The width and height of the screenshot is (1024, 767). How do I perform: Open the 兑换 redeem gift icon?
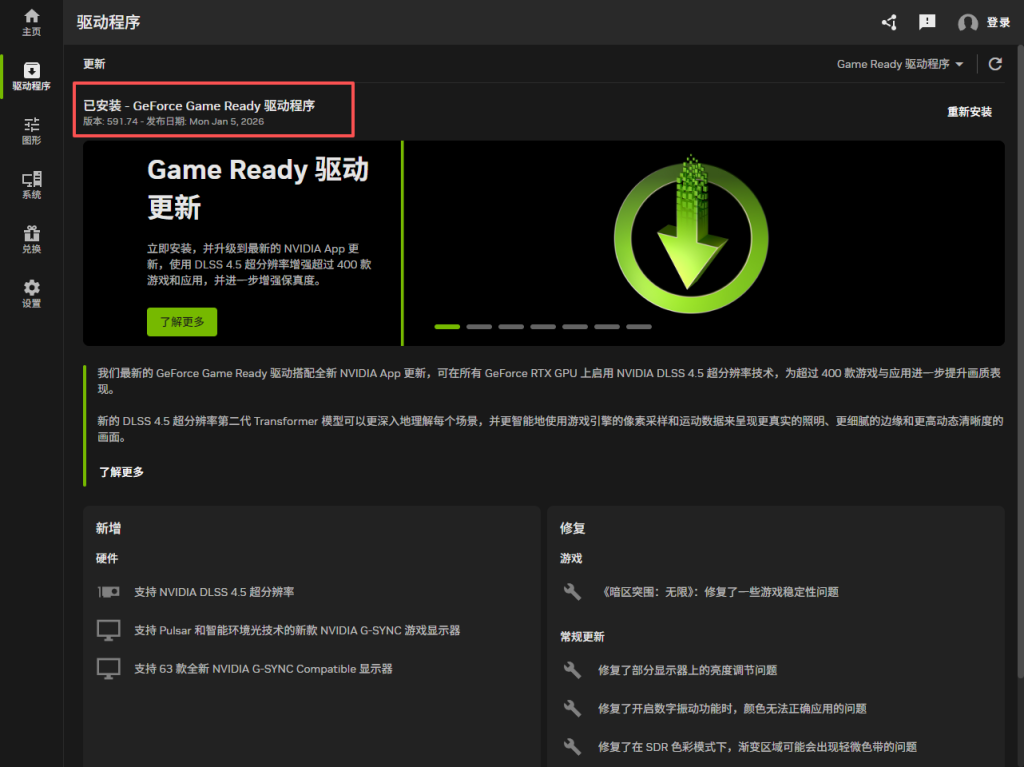[31, 239]
